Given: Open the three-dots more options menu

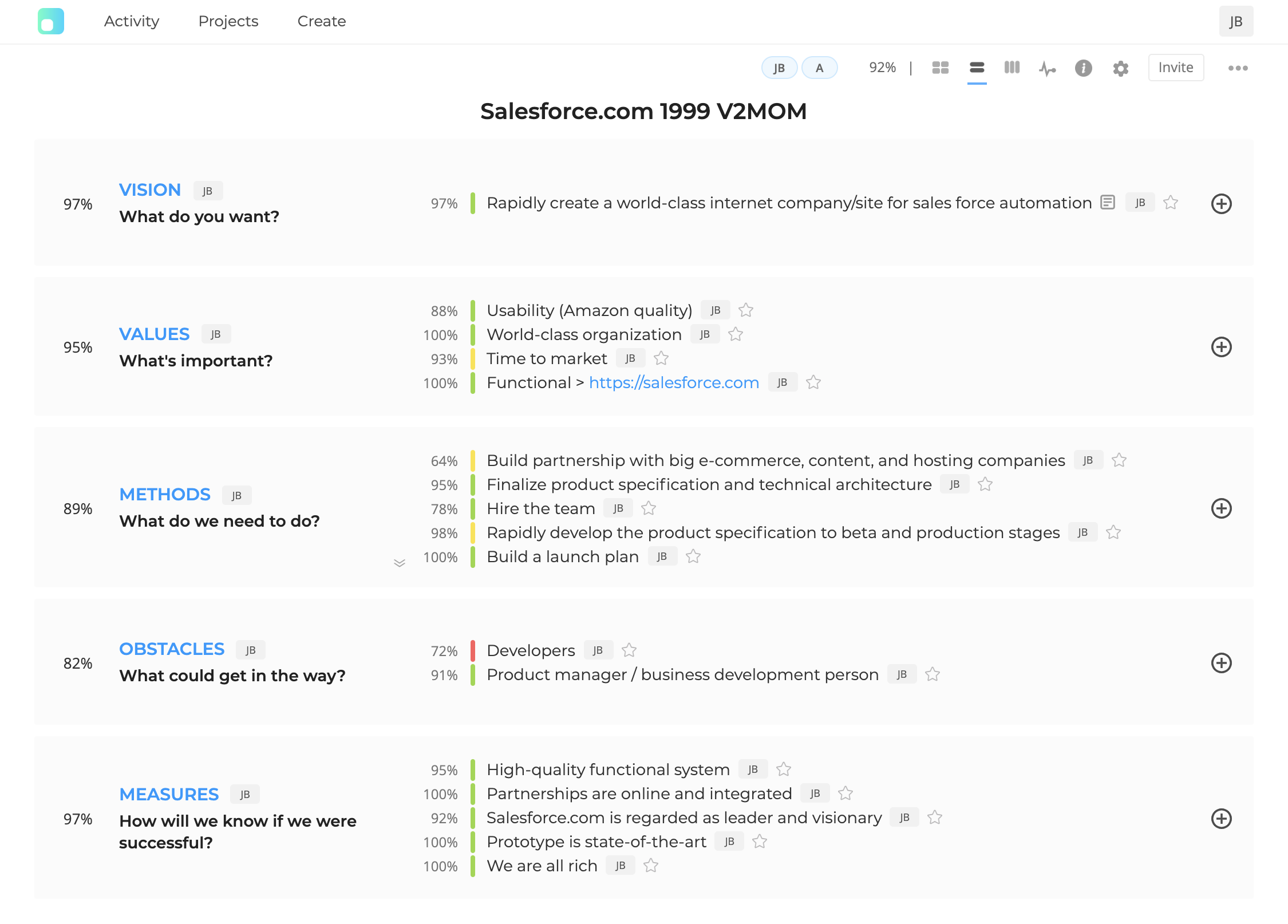Looking at the screenshot, I should pyautogui.click(x=1238, y=68).
